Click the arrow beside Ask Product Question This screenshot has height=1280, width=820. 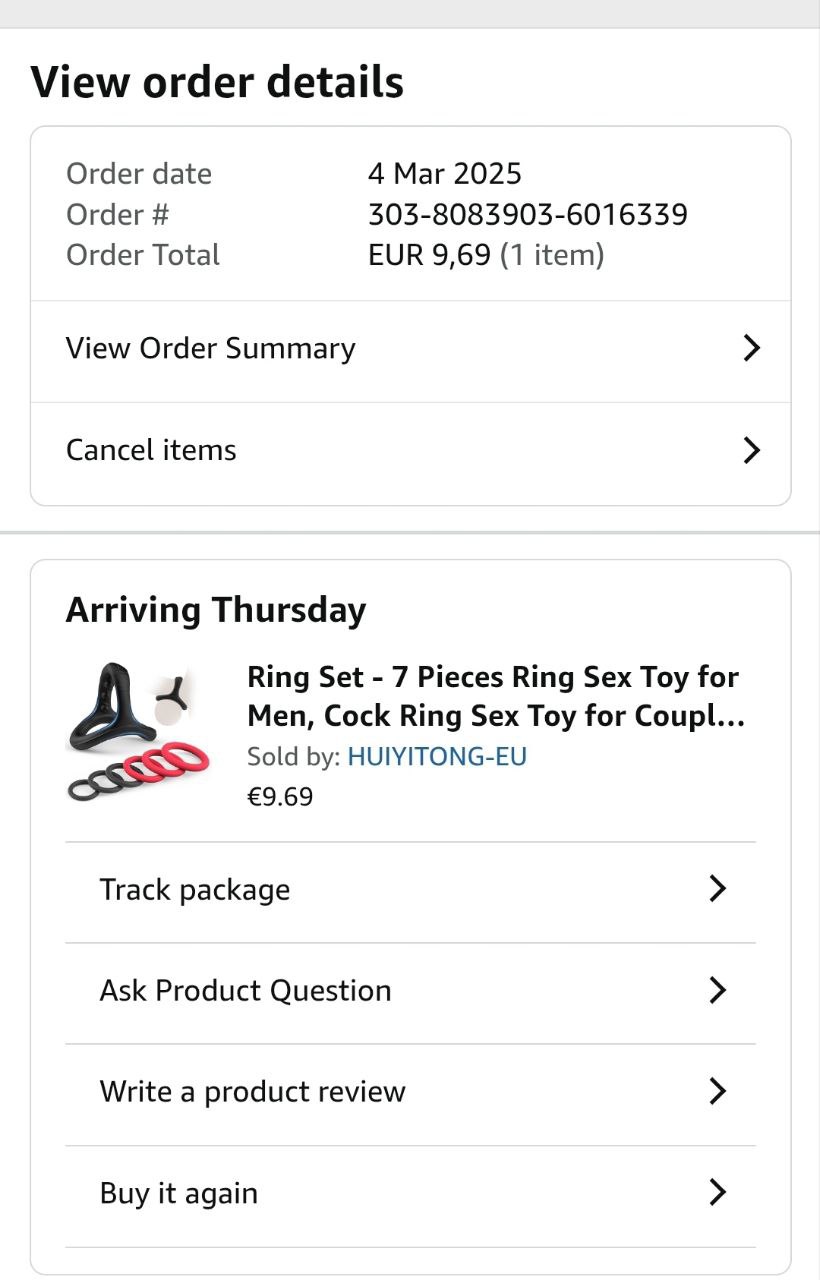click(x=717, y=990)
